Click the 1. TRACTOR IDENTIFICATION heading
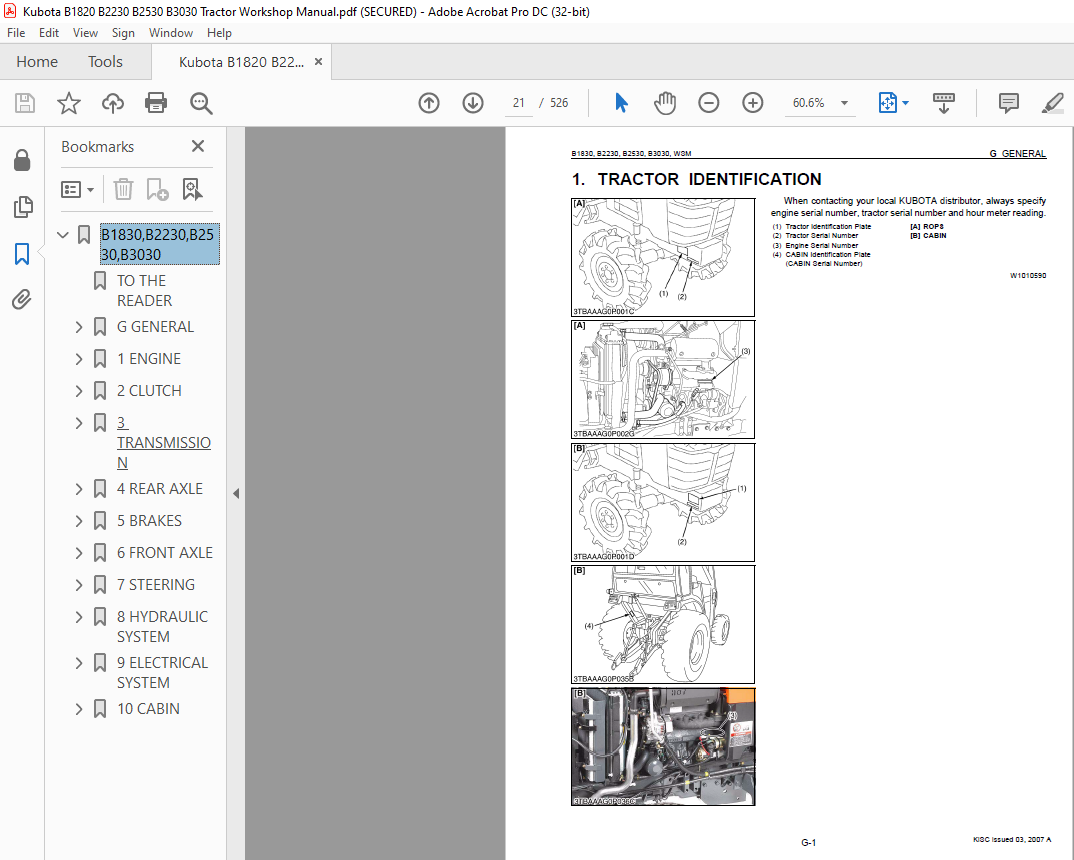The height and width of the screenshot is (860, 1074). [697, 179]
